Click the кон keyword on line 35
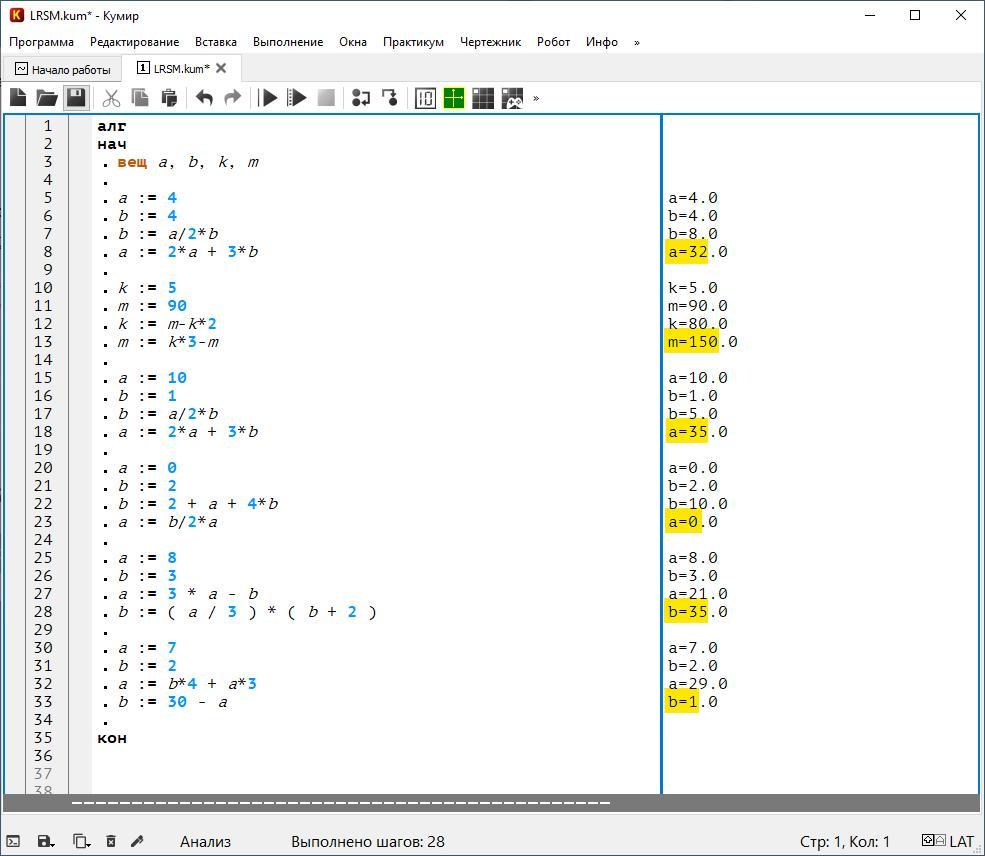The image size is (985, 856). [112, 739]
